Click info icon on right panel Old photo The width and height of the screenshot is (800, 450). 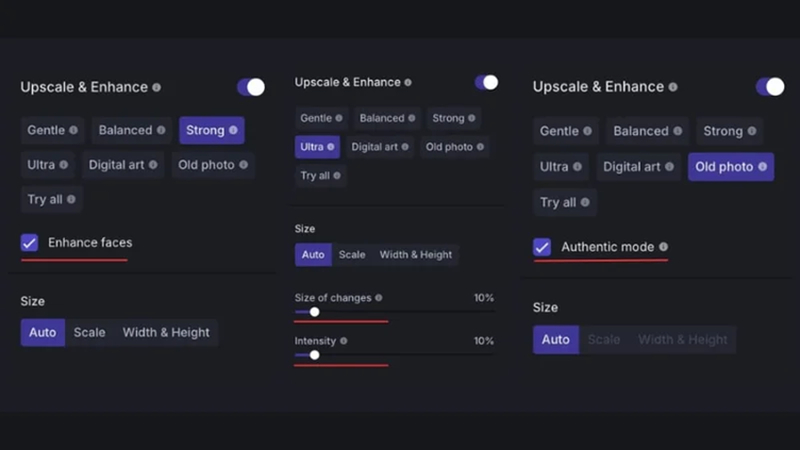[762, 167]
